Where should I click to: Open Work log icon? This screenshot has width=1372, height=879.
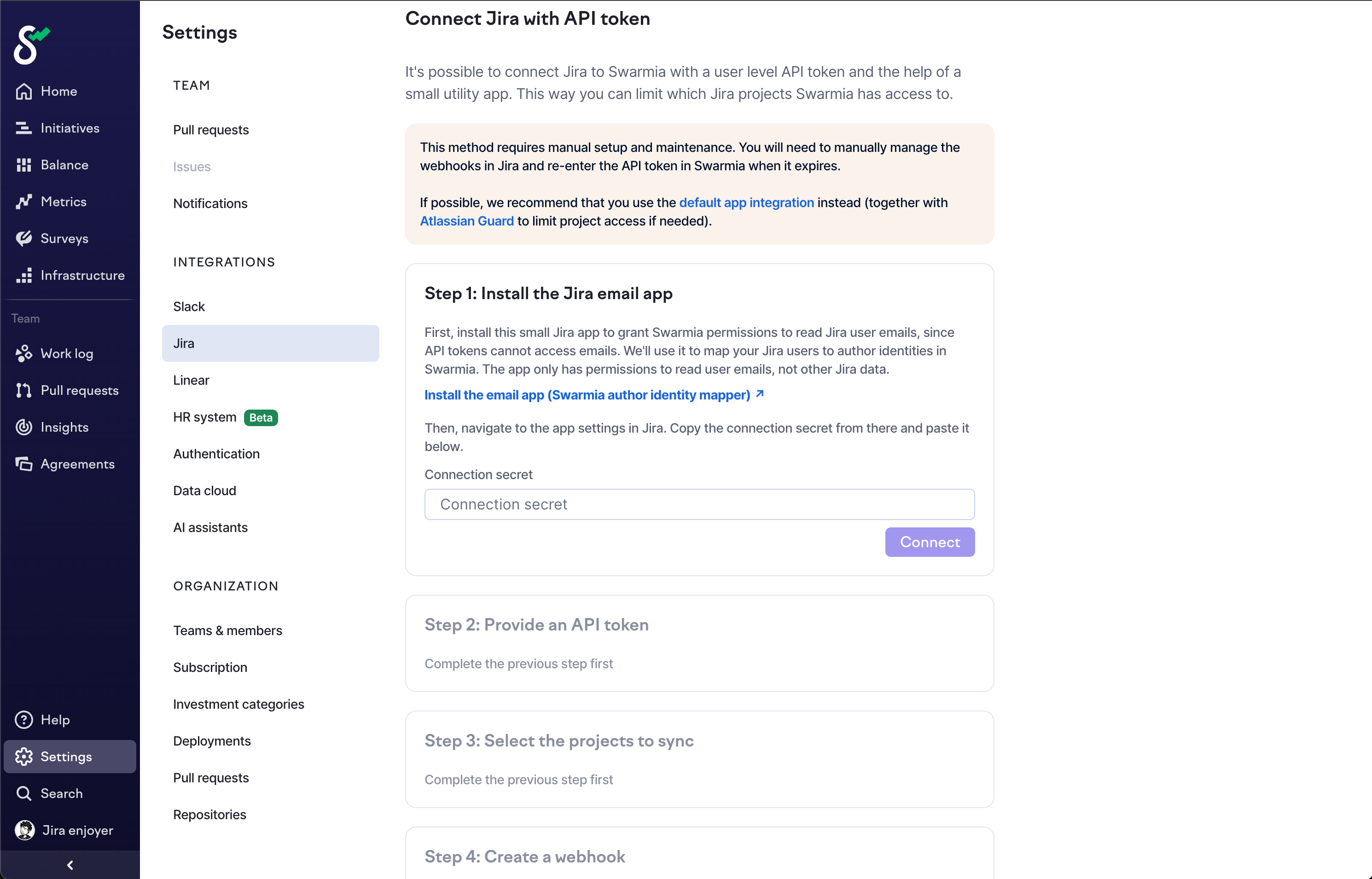click(x=24, y=354)
